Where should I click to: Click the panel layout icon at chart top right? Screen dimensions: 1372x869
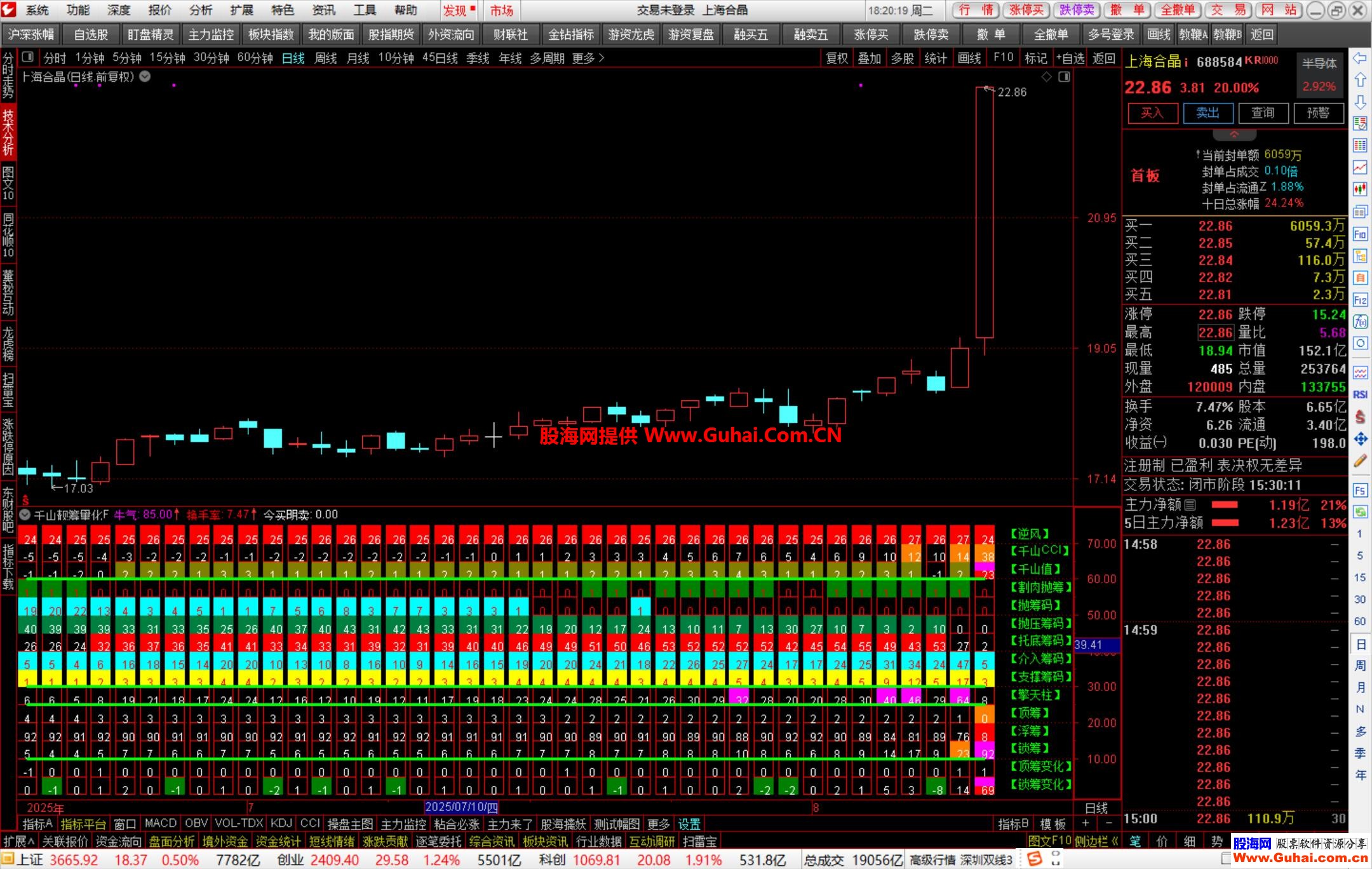pos(1064,77)
